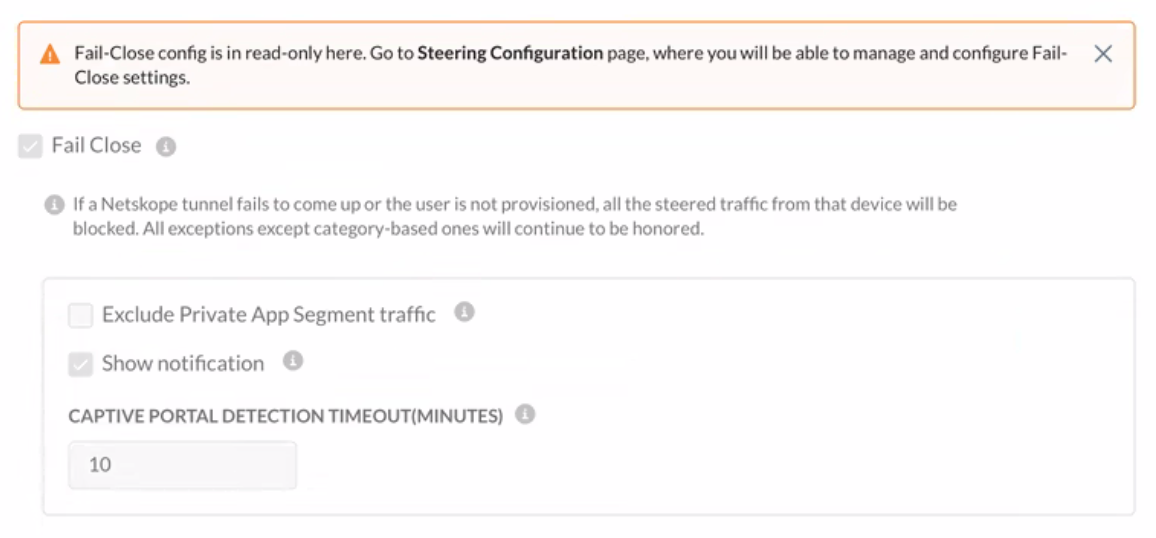Click the orange warning triangle icon
Viewport: 1156px width, 538px height.
(50, 54)
